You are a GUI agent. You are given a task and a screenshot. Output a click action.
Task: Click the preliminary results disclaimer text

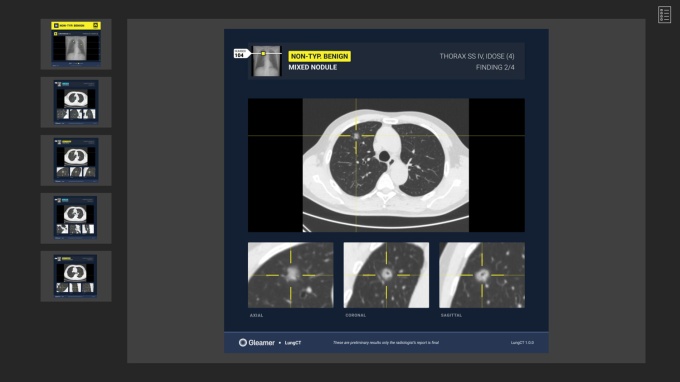point(386,343)
